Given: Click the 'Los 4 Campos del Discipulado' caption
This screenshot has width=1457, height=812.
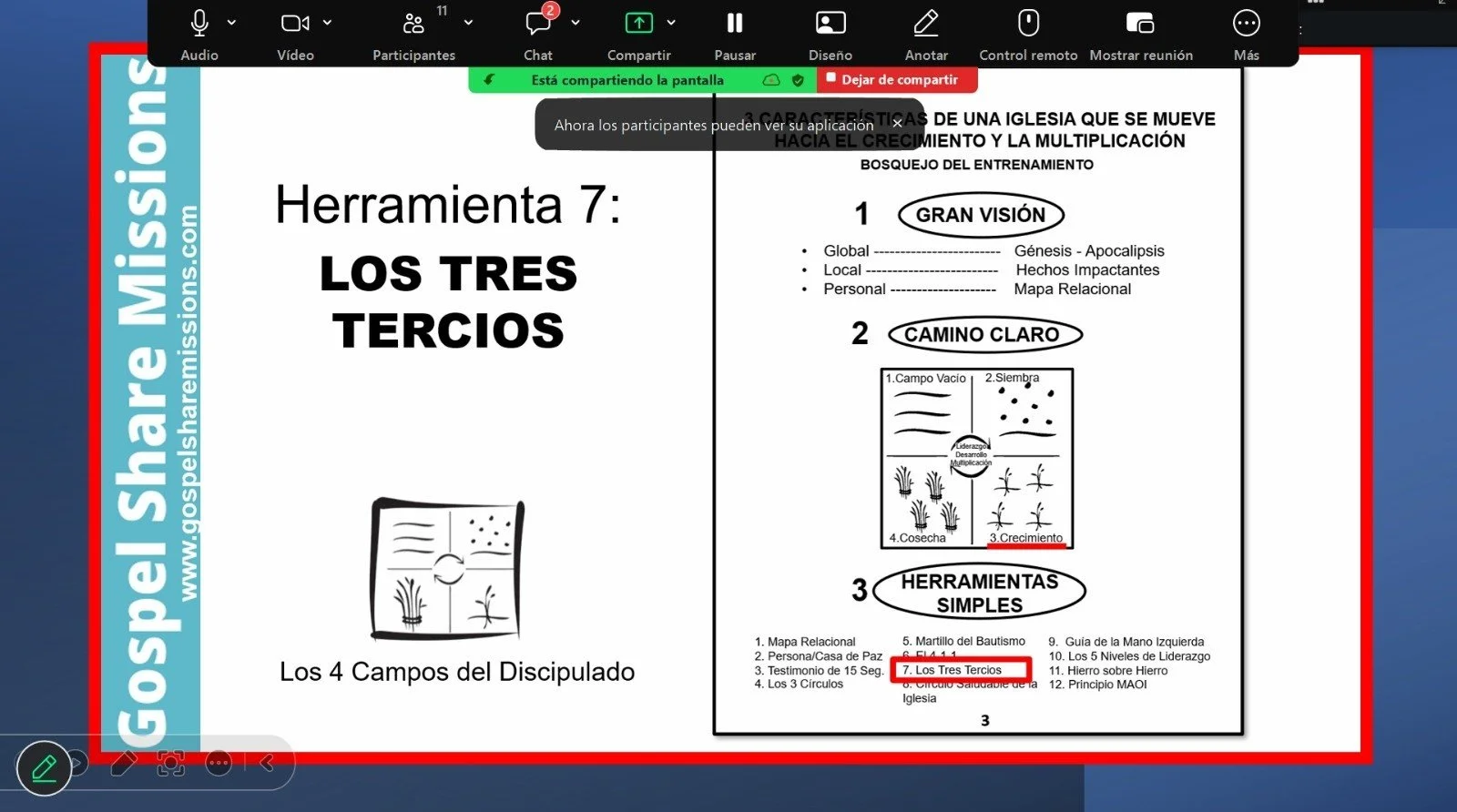Looking at the screenshot, I should [457, 672].
